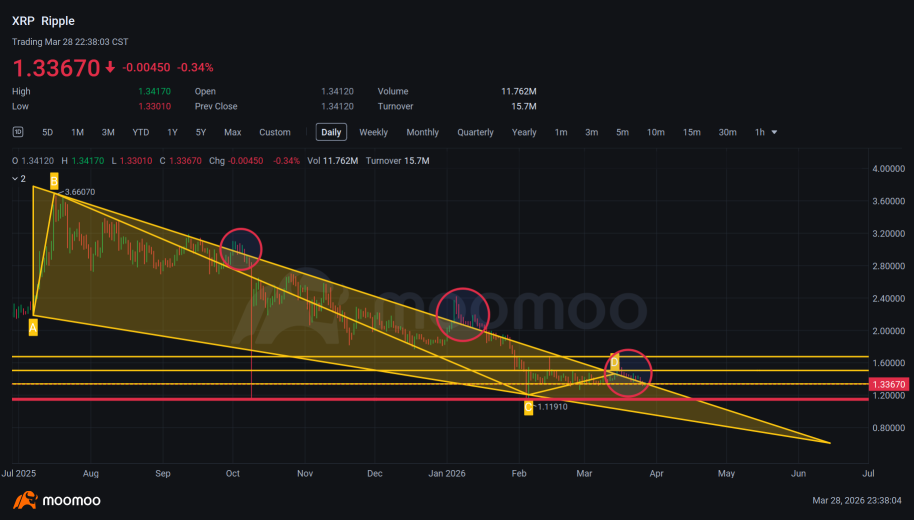Choose the 15m interval button
Viewport: 914px width, 520px height.
click(x=691, y=132)
